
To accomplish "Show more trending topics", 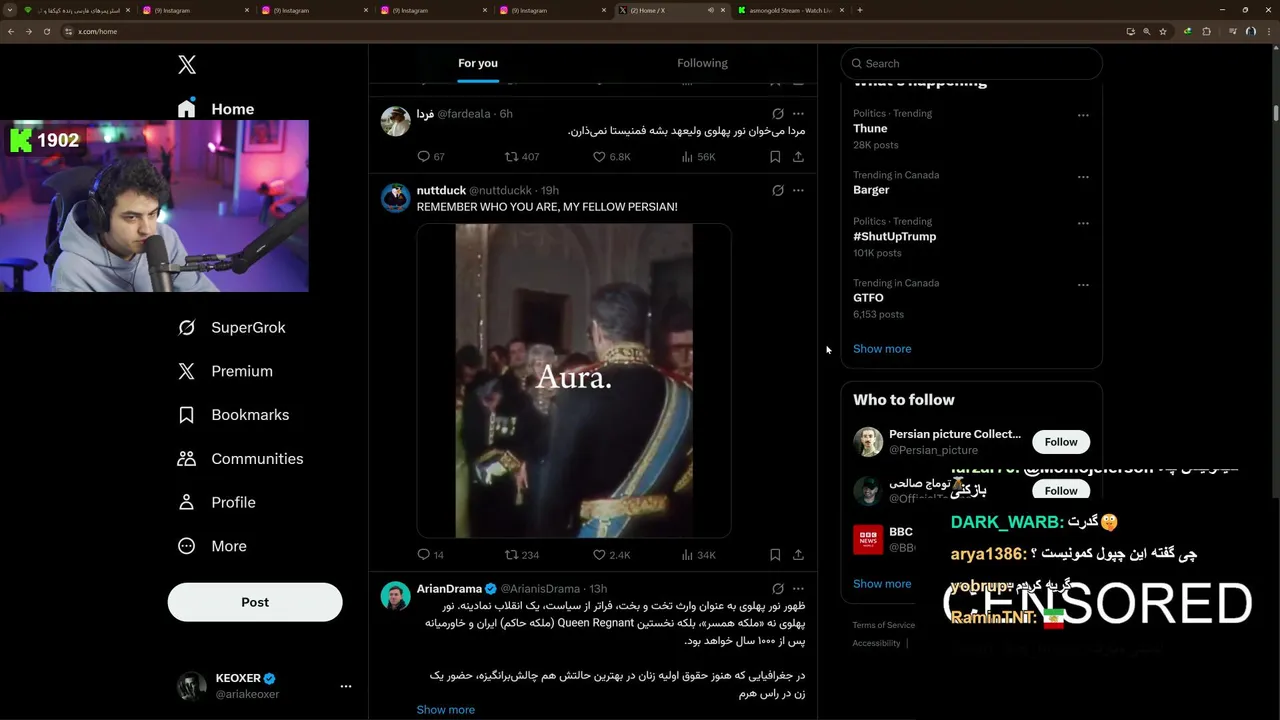I will click(882, 349).
